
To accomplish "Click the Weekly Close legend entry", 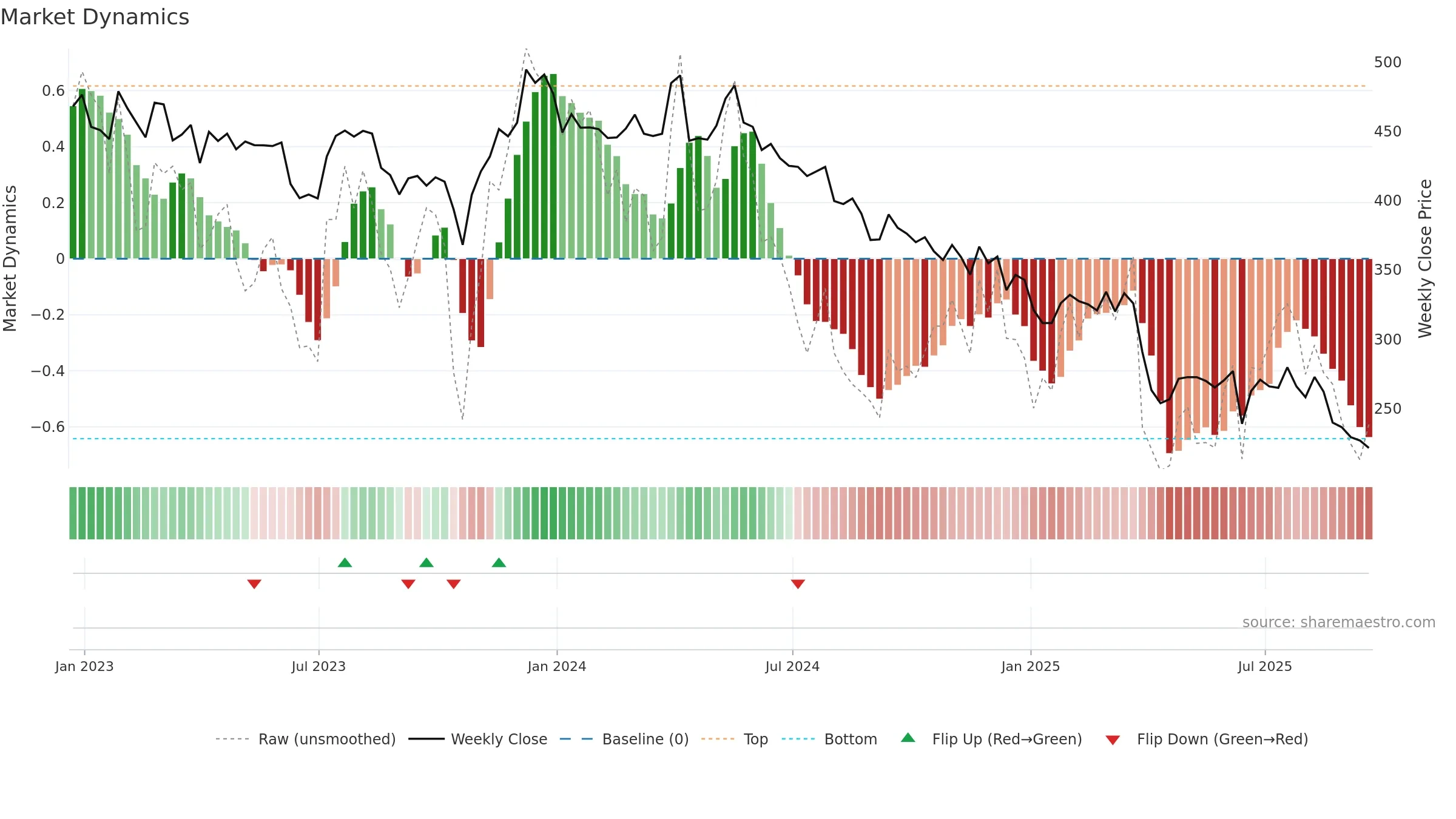I will click(x=478, y=739).
